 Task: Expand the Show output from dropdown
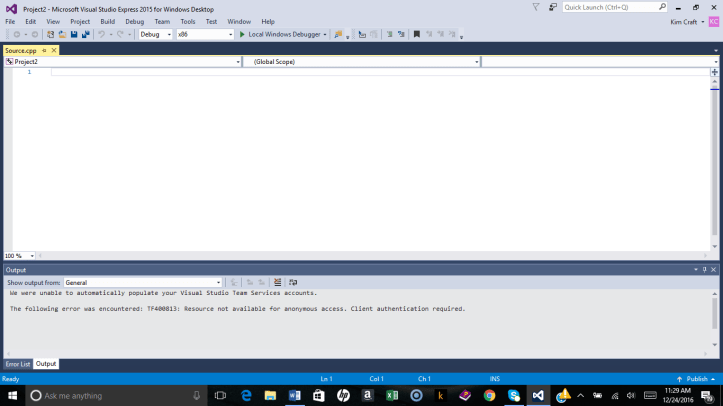tap(218, 283)
